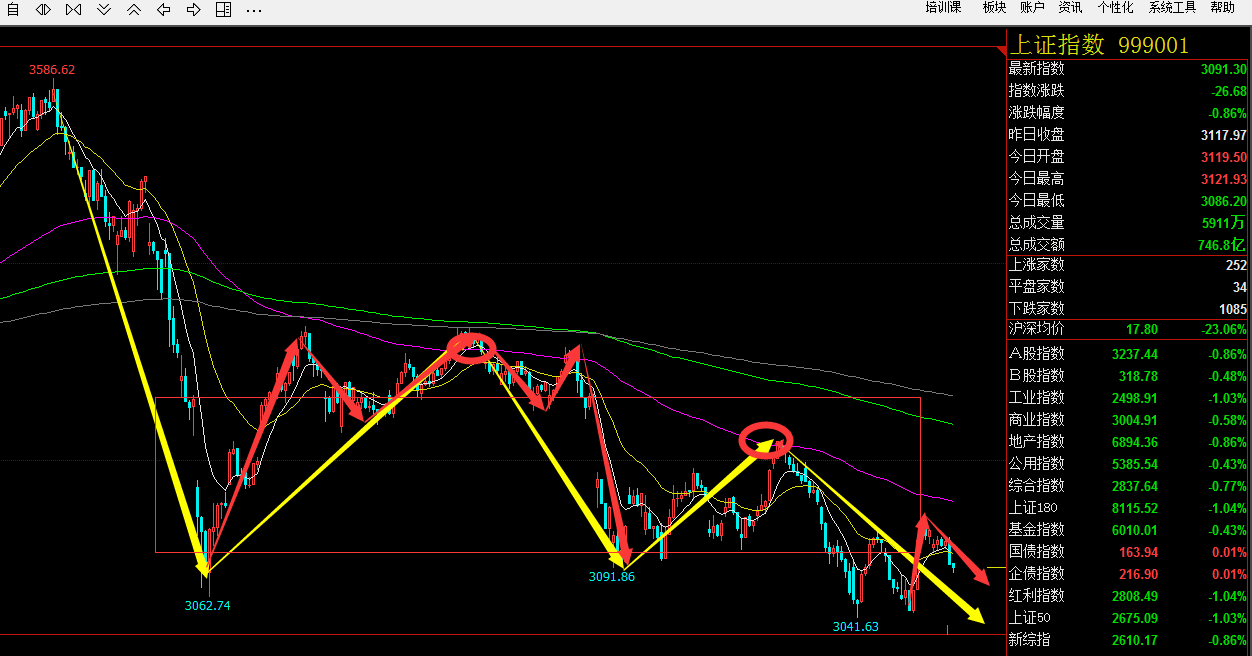Click the left arrow back icon
The image size is (1252, 656).
(x=164, y=9)
